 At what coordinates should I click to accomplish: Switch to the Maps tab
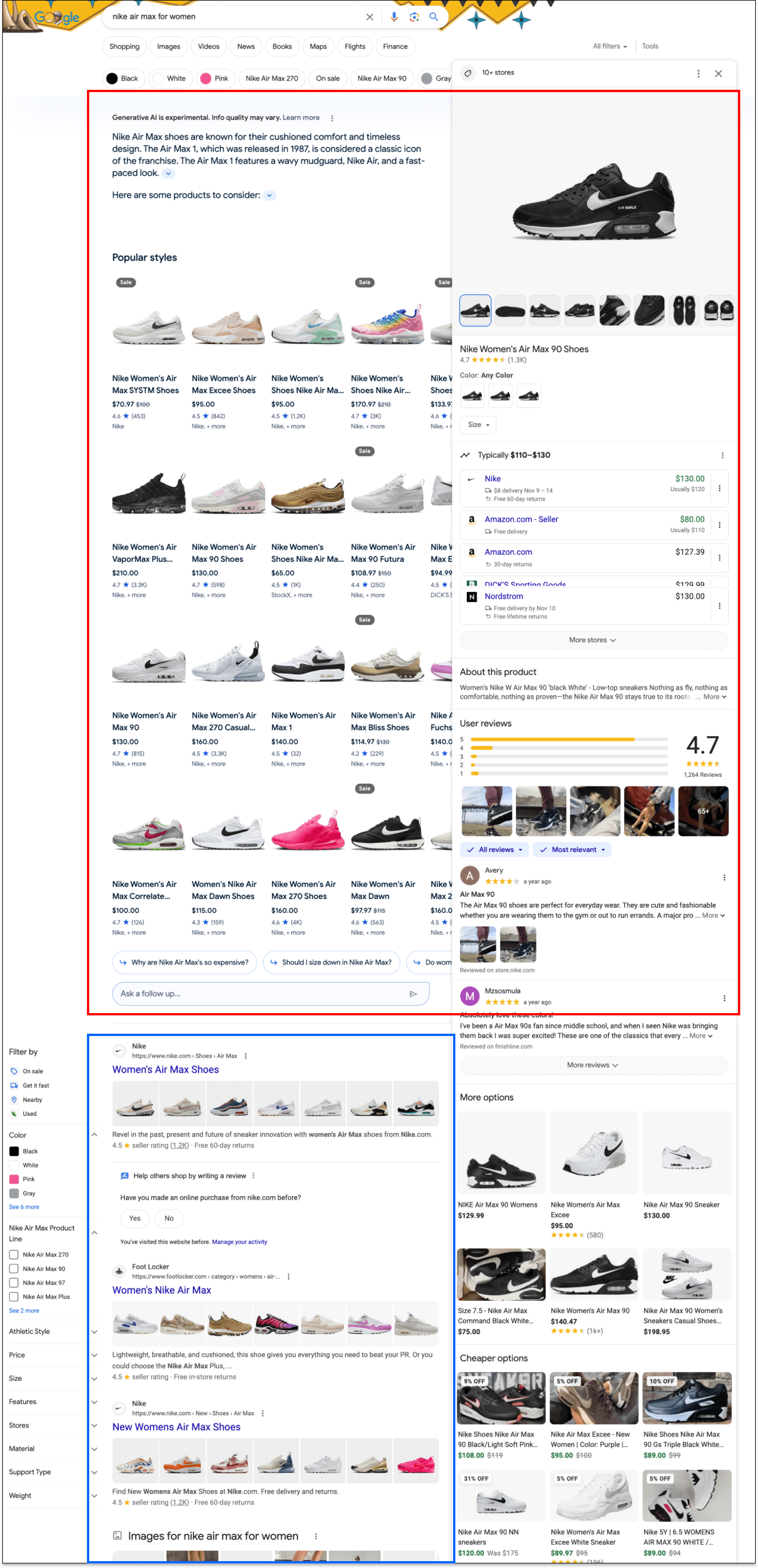tap(318, 46)
